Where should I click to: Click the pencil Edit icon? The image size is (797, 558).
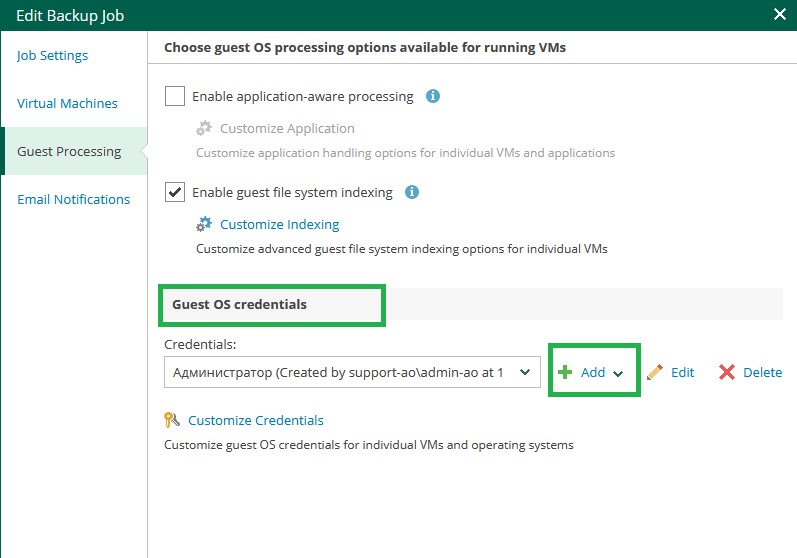[x=655, y=373]
